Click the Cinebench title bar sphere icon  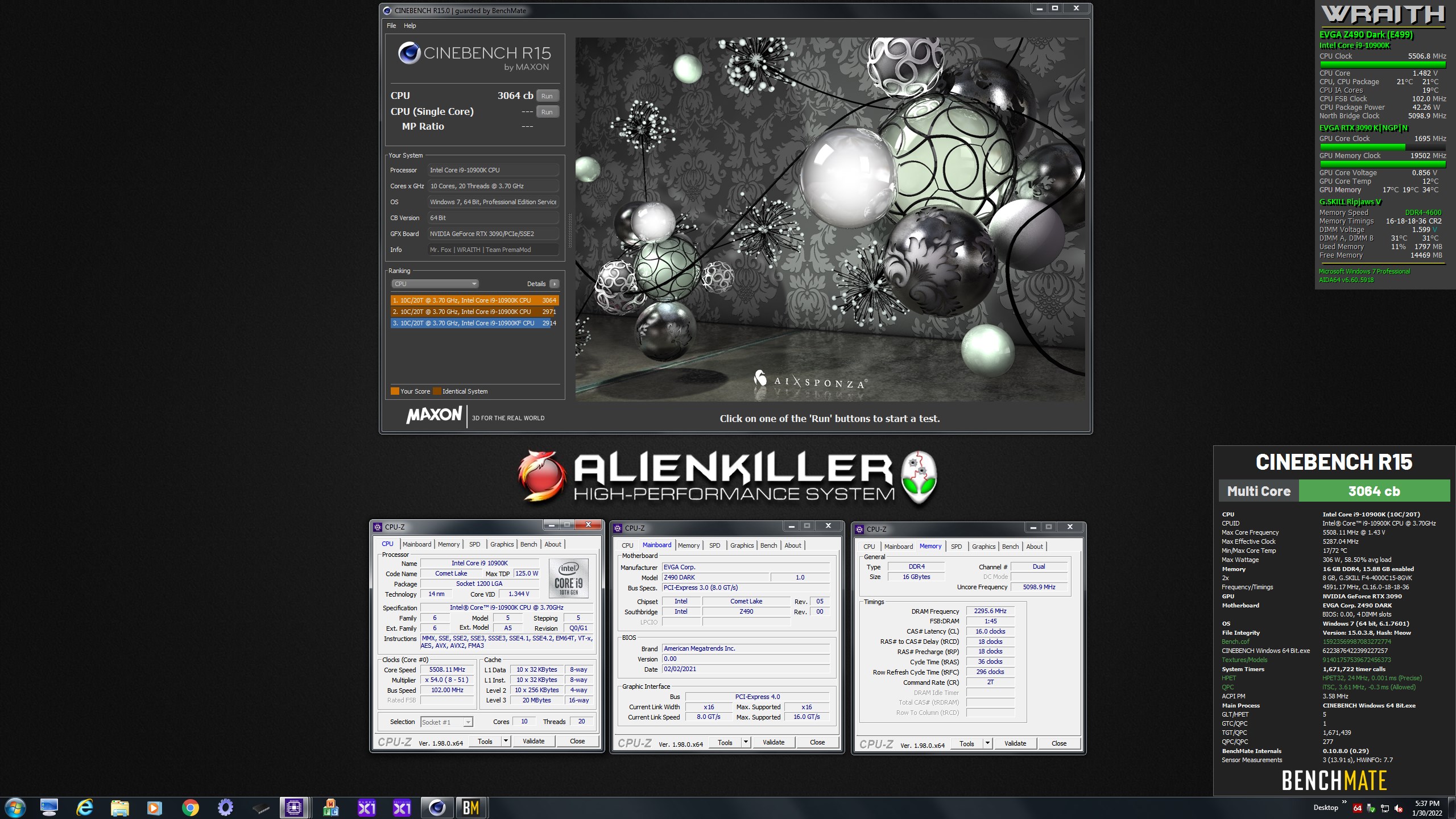tap(387, 10)
